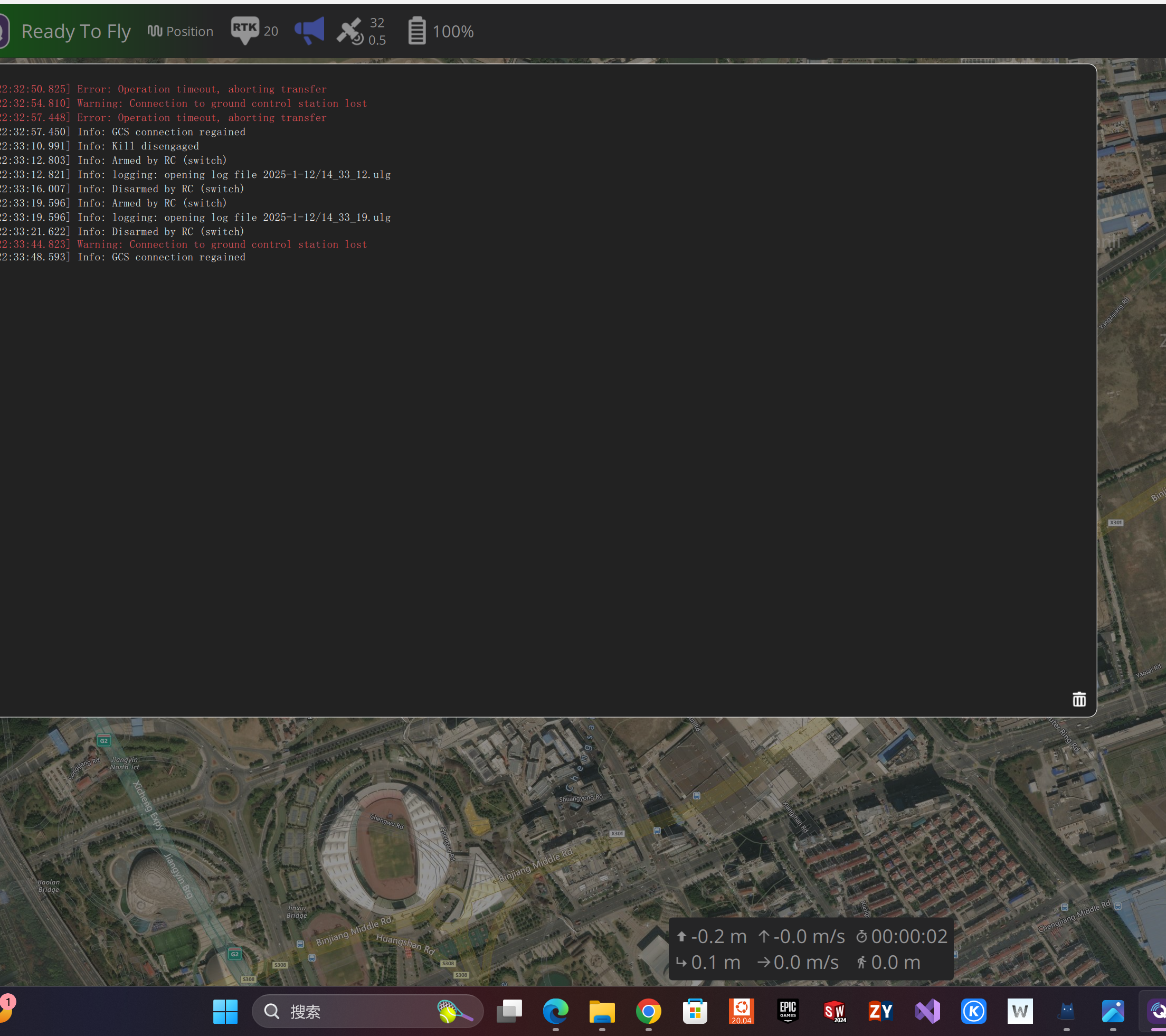
Task: Open Epic Games launcher in taskbar
Action: click(x=788, y=1012)
